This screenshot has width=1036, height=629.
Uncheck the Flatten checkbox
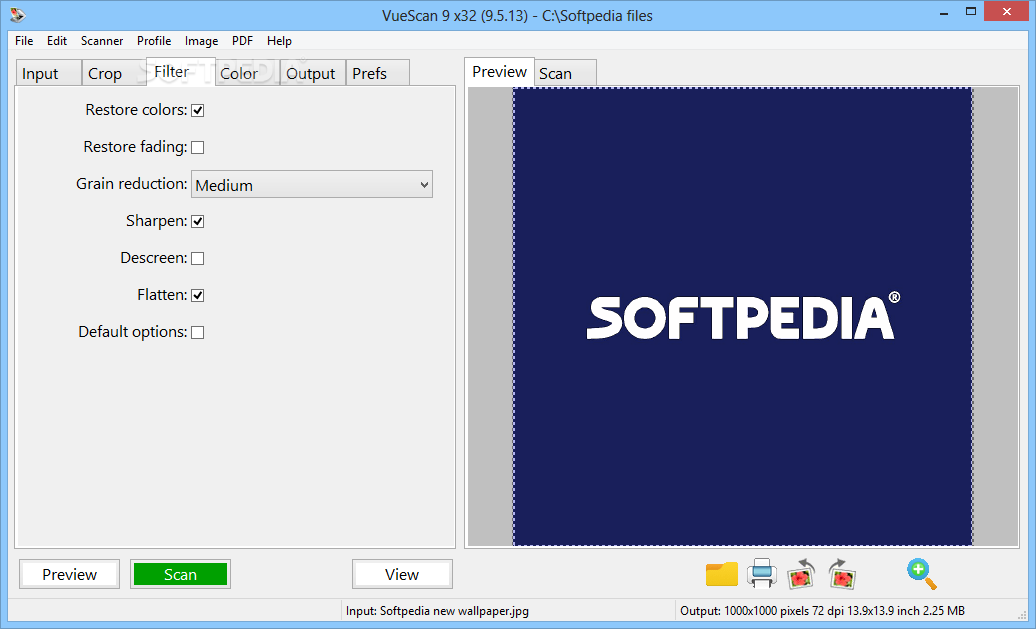198,295
